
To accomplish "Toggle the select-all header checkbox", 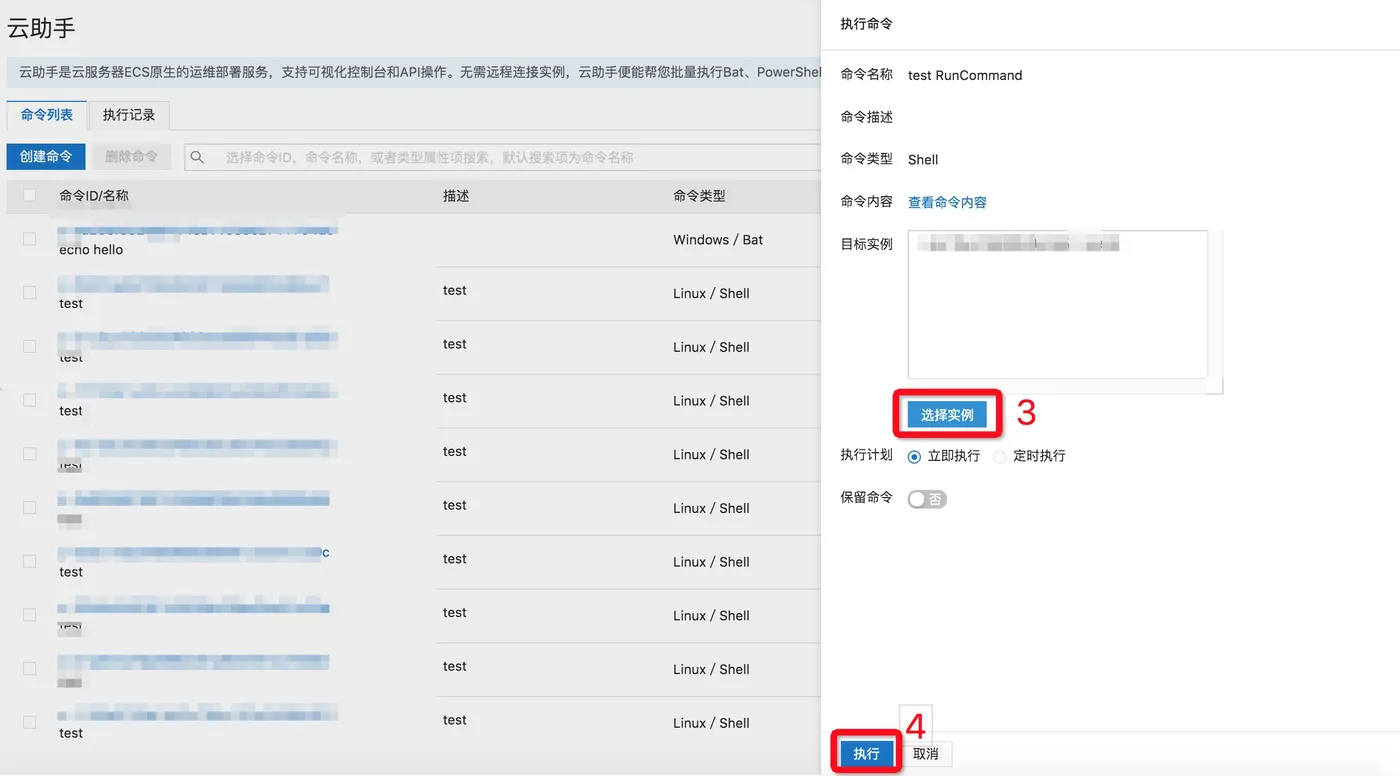I will 29,196.
